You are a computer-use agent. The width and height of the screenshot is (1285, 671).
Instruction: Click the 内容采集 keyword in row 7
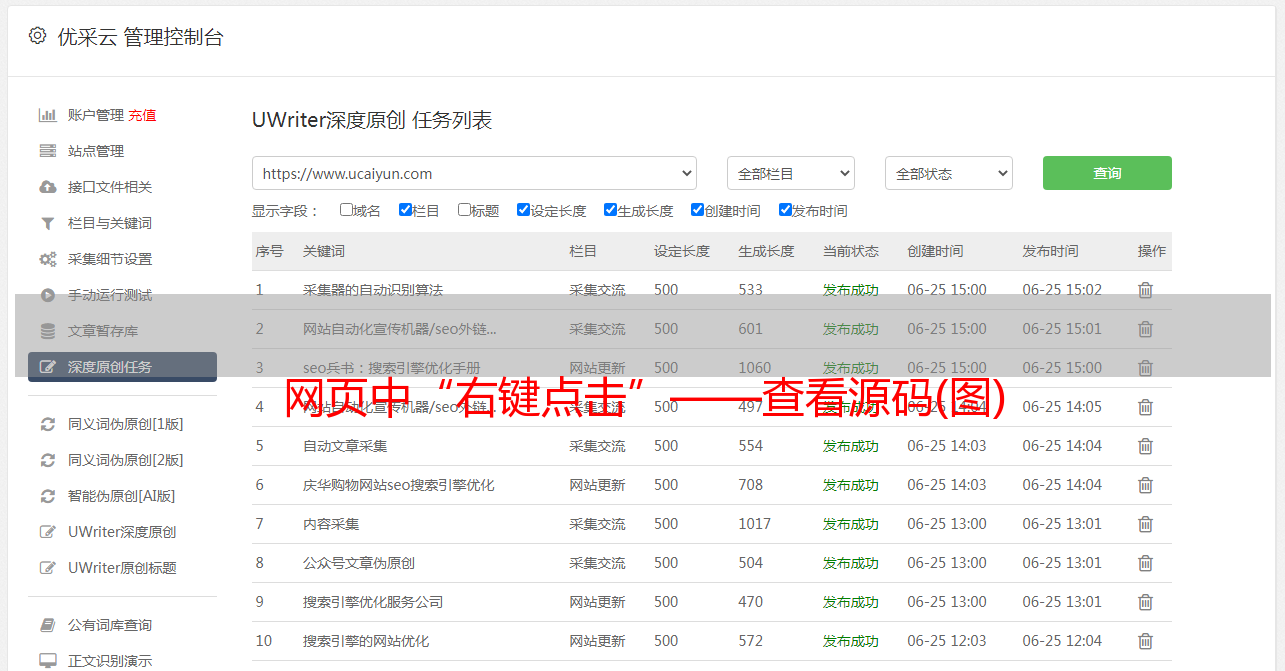pyautogui.click(x=331, y=524)
